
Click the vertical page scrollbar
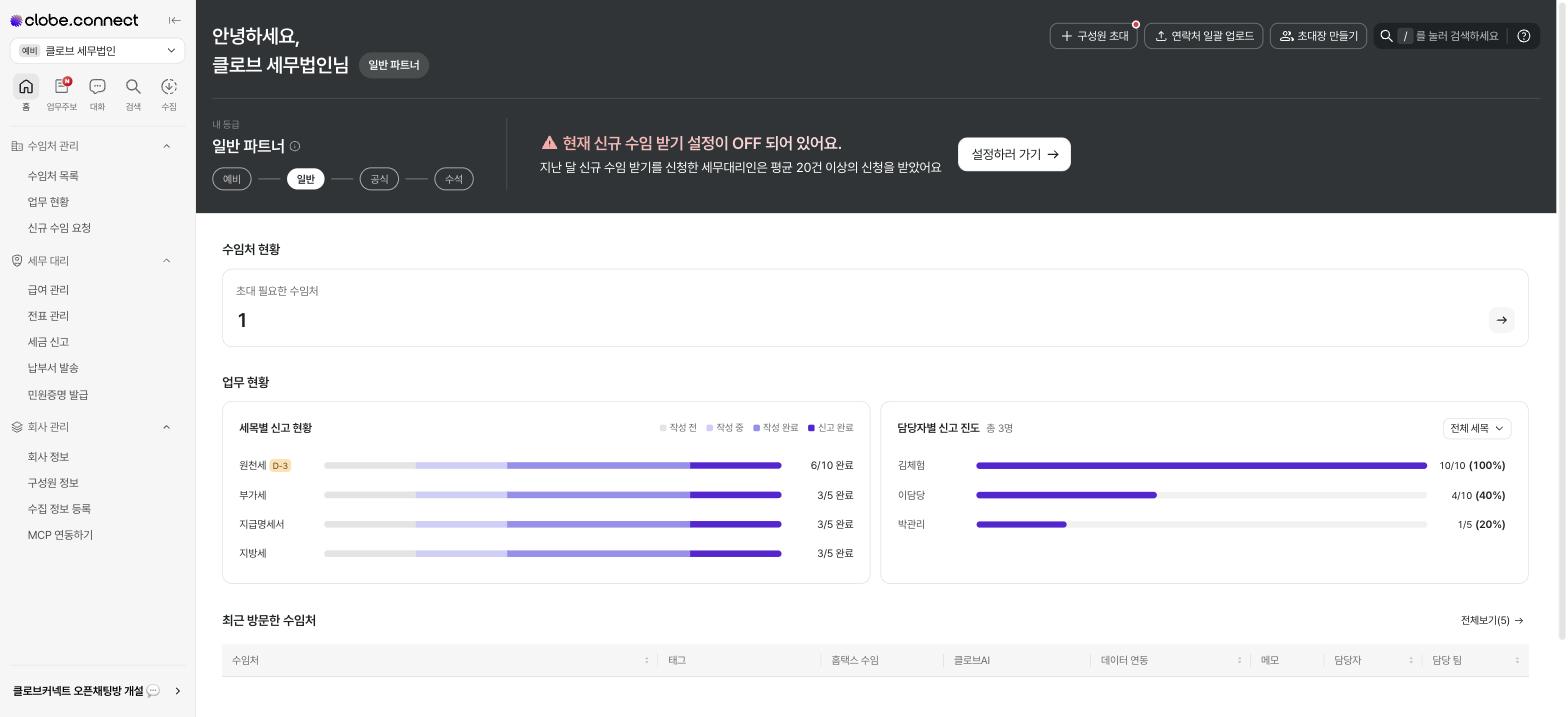pyautogui.click(x=1563, y=320)
